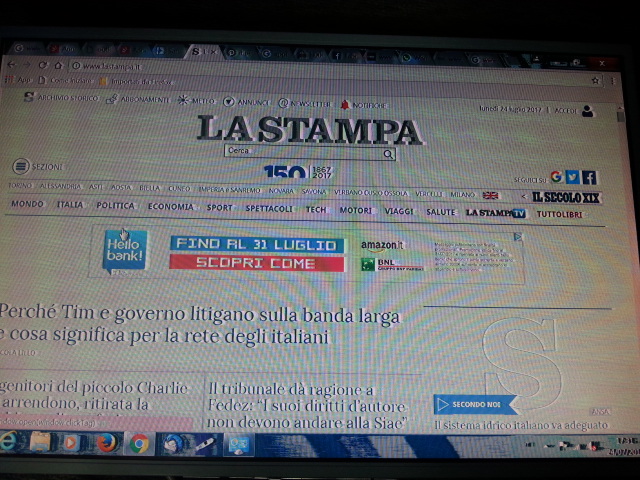Open La Stampa TV section

click(496, 213)
